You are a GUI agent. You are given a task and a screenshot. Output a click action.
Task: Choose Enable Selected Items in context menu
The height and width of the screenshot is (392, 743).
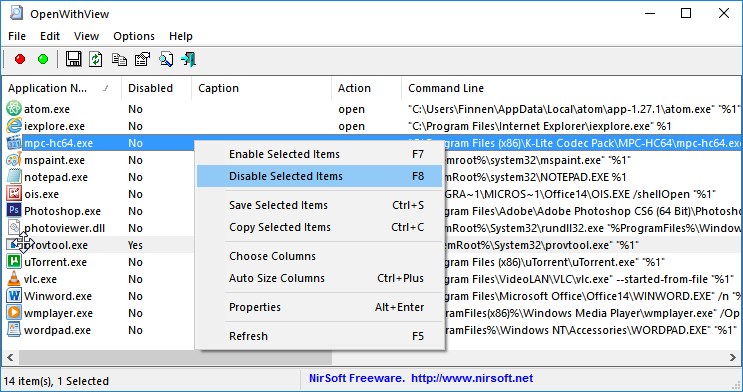pyautogui.click(x=320, y=154)
